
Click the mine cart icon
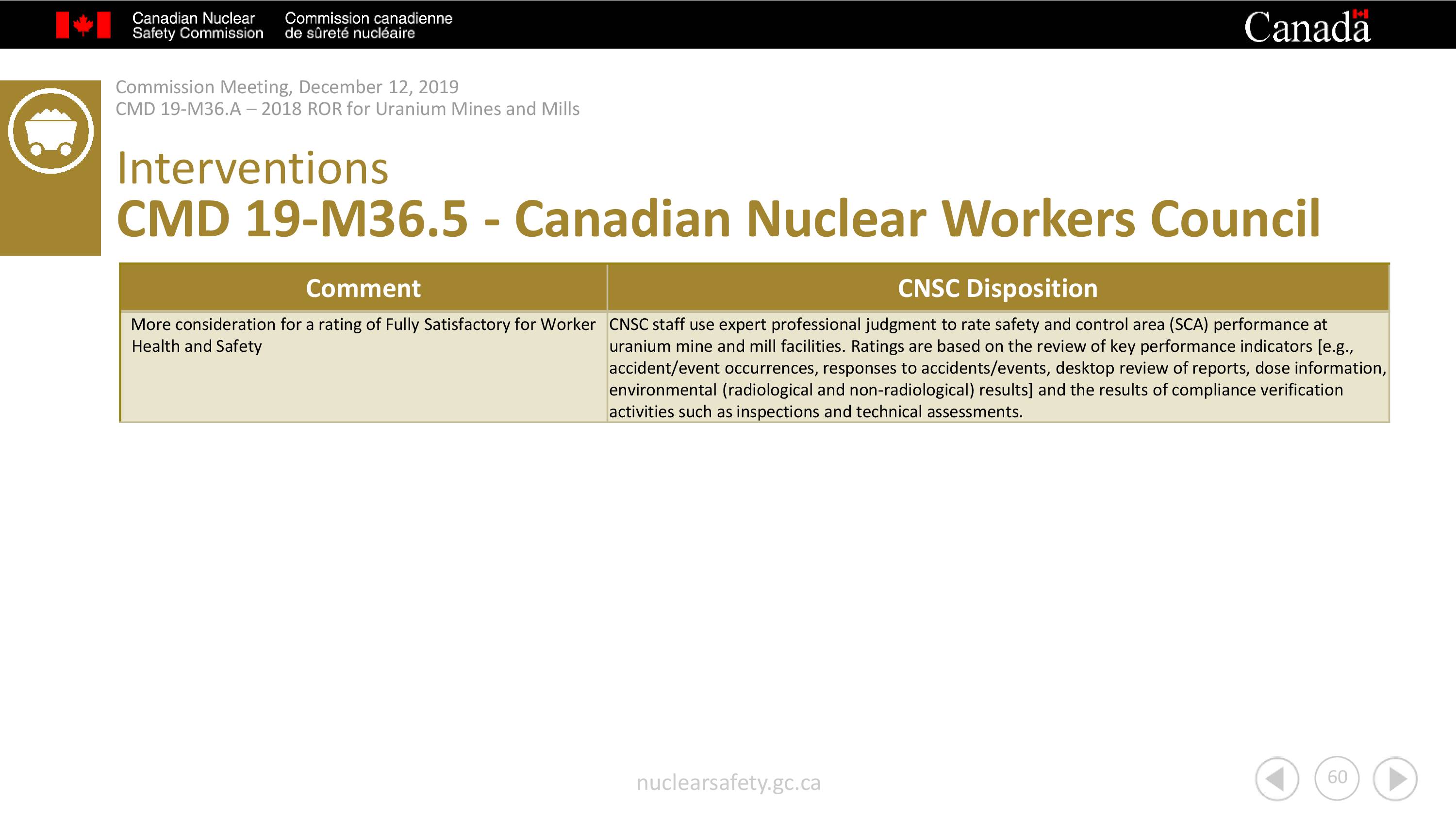(51, 131)
